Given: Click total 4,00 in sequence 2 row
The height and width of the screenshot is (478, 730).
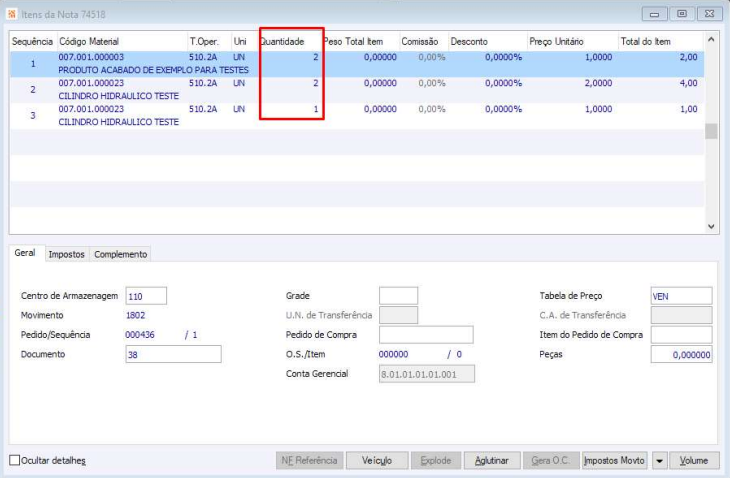Looking at the screenshot, I should coord(689,83).
